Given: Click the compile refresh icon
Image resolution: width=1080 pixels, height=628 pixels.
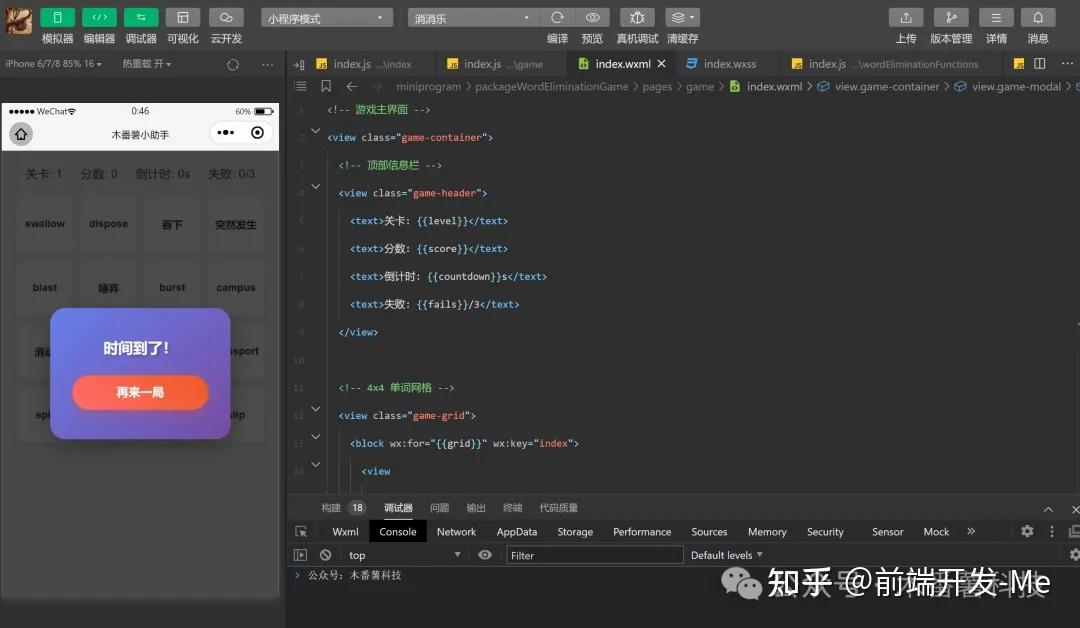Looking at the screenshot, I should click(557, 17).
